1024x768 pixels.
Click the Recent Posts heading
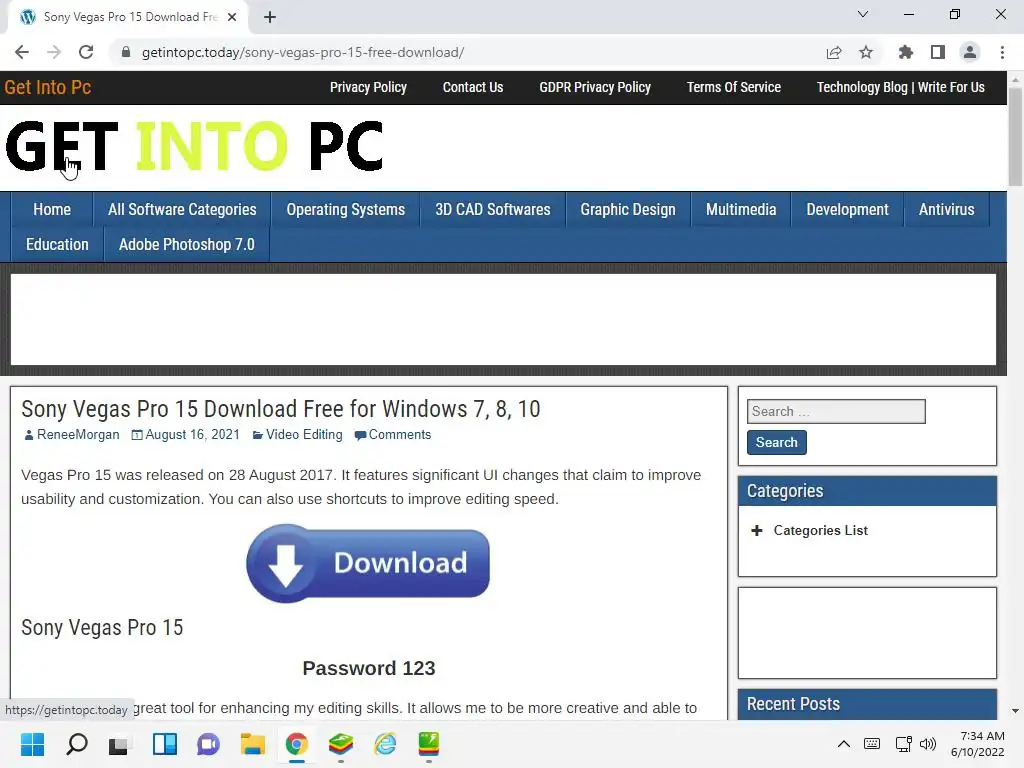(793, 704)
